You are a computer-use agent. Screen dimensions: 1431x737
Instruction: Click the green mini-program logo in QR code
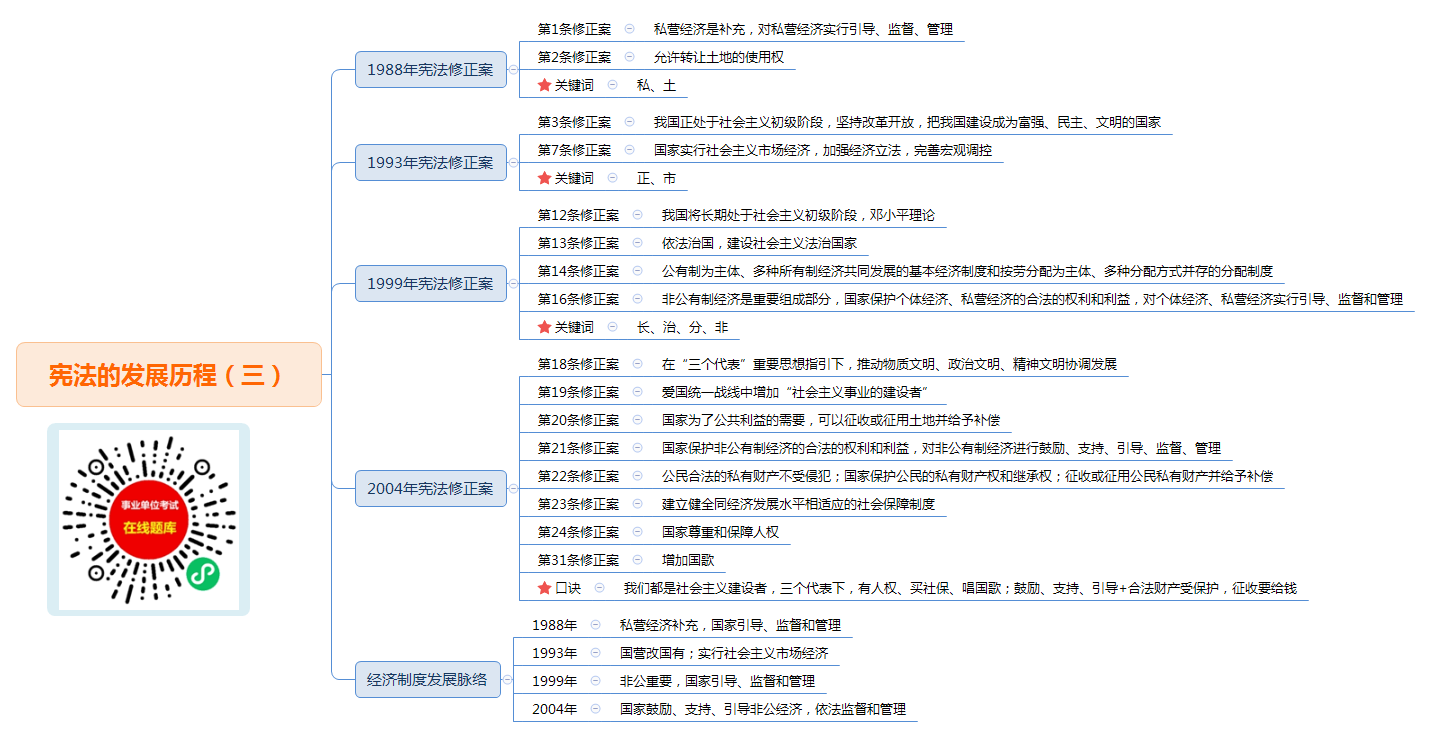[203, 573]
